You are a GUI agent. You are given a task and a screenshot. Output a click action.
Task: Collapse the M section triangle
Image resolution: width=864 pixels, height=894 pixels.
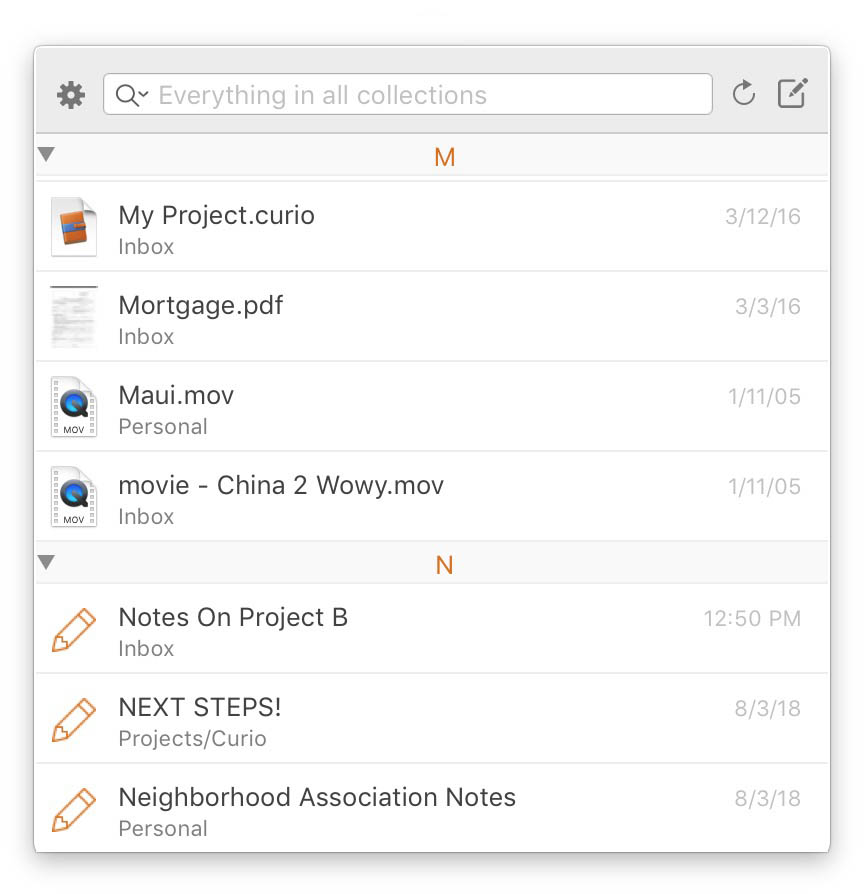tap(46, 155)
